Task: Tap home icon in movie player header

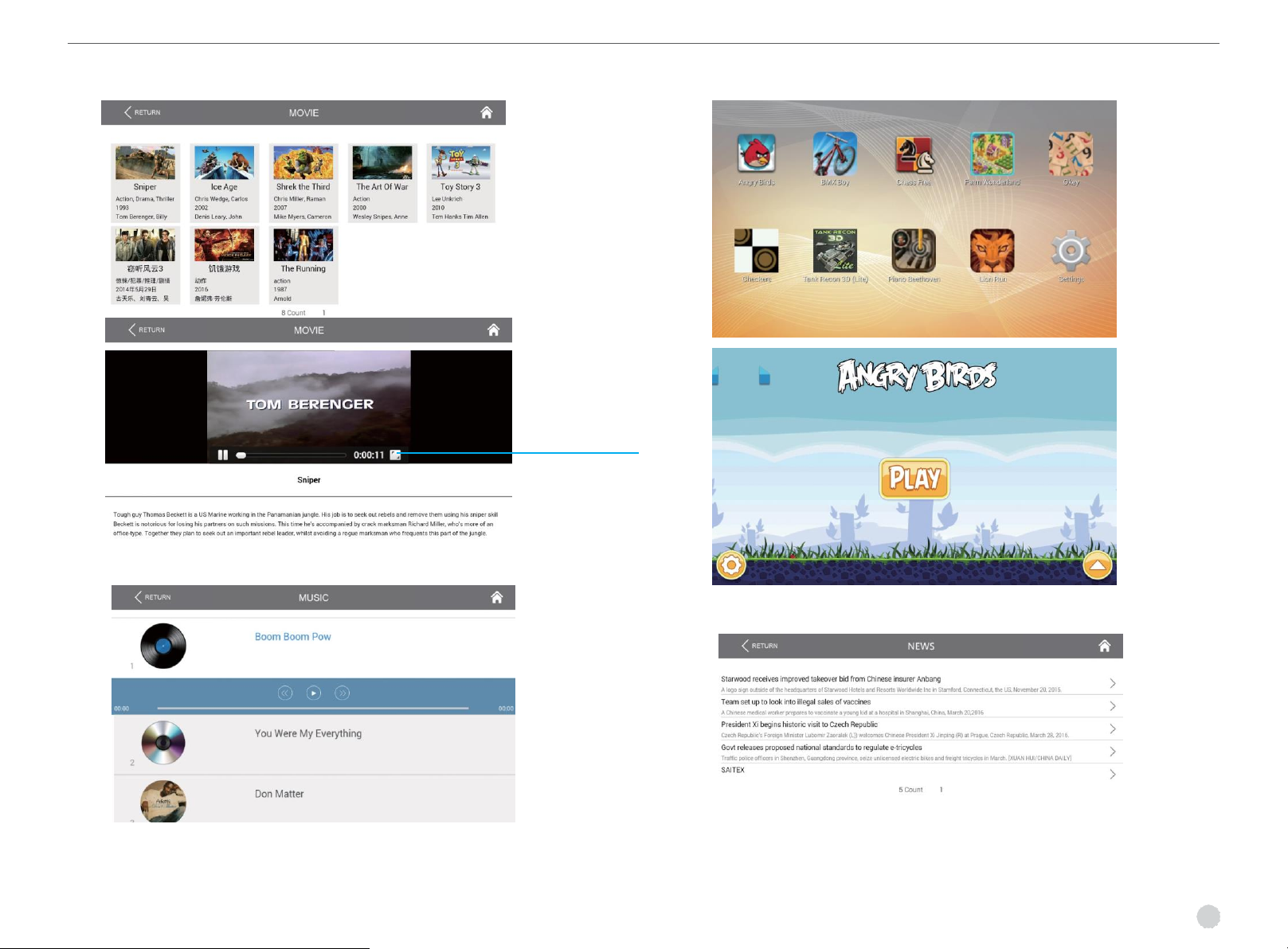Action: click(494, 330)
